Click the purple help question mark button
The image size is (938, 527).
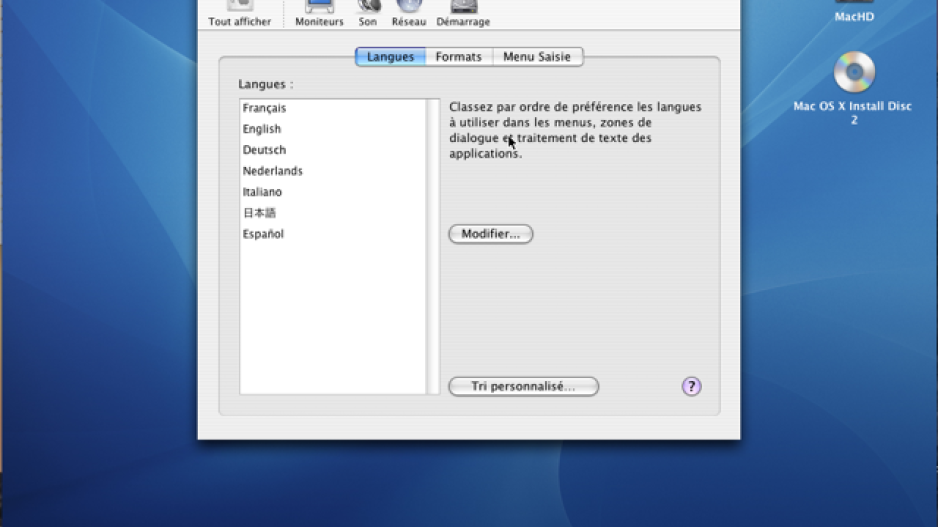click(691, 386)
